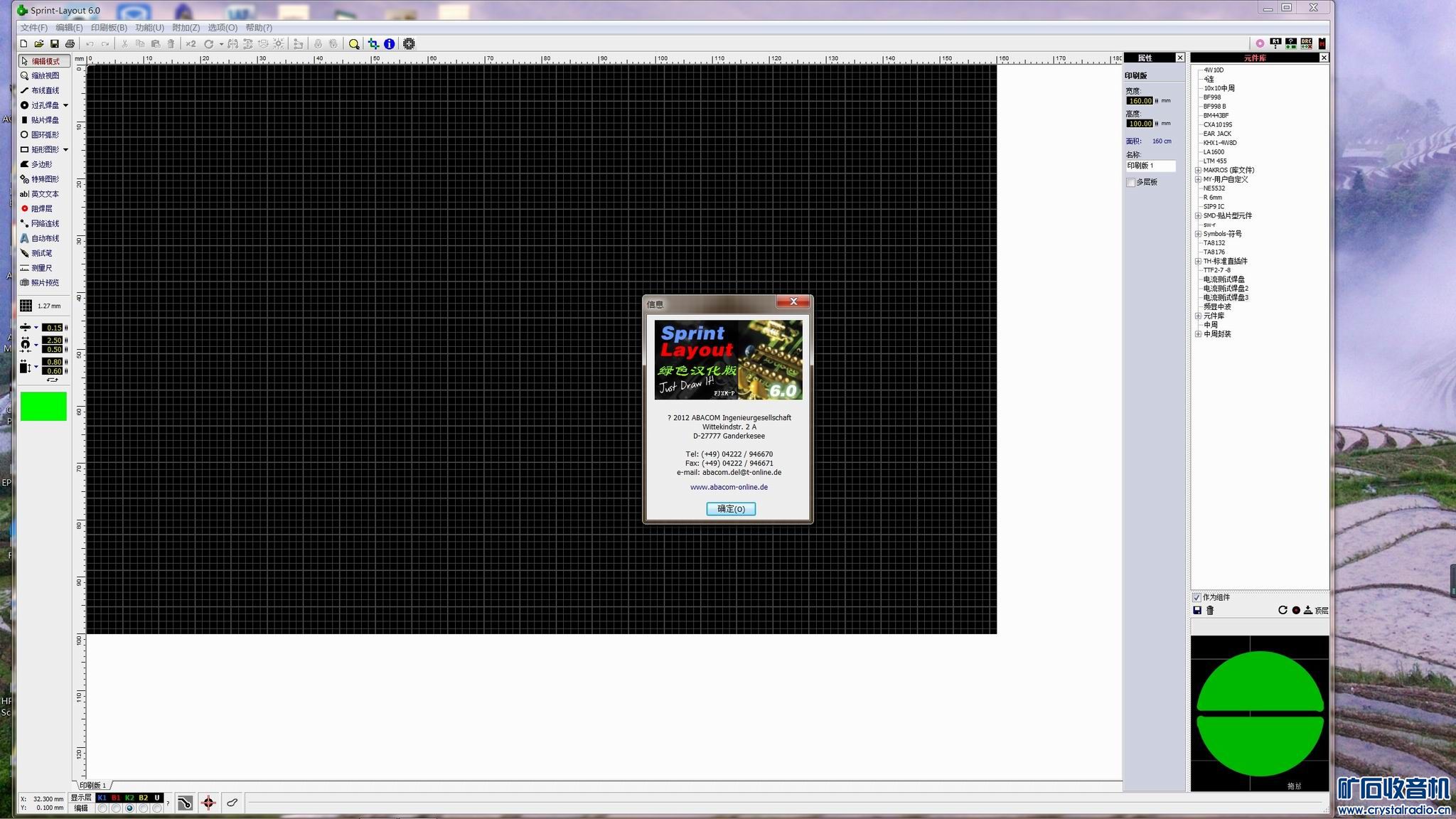Select the 编辑模式 pointer tool

tap(44, 61)
